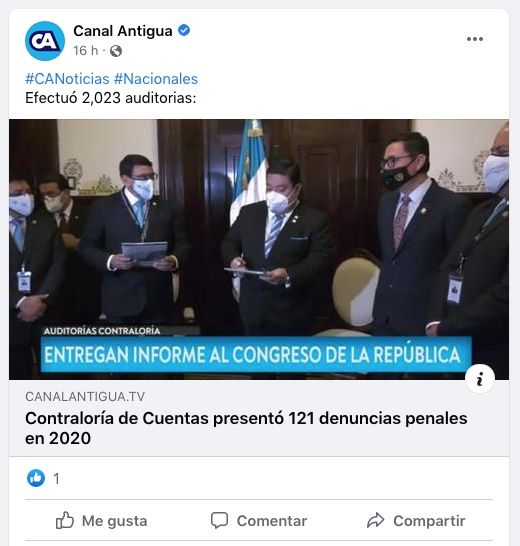Click the Comentar button label
The width and height of the screenshot is (520, 546).
click(x=272, y=521)
